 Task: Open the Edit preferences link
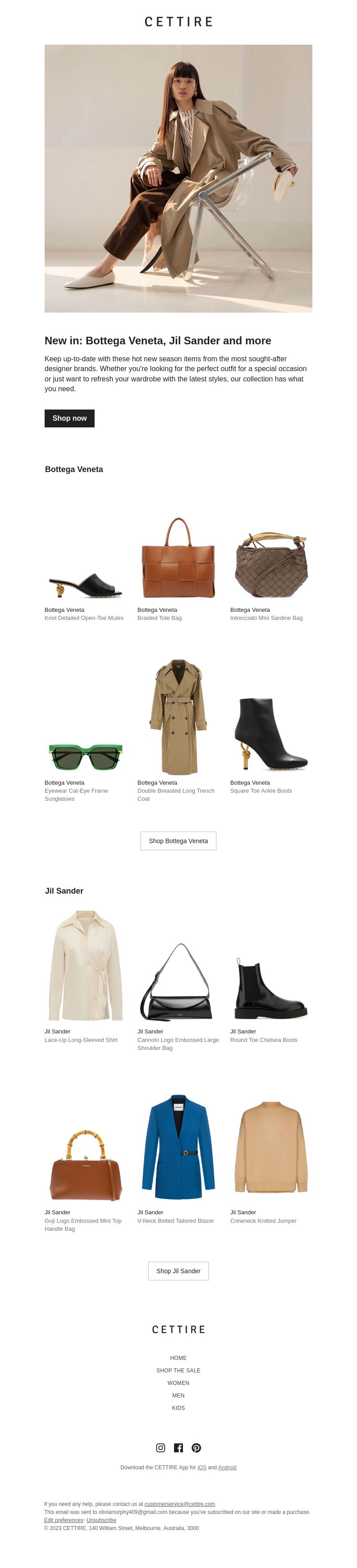pos(63,1520)
